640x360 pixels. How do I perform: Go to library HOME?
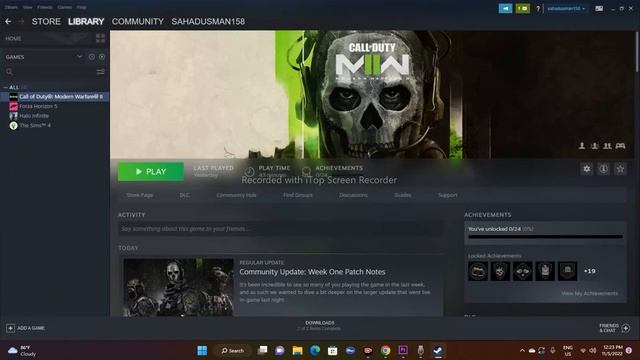[x=13, y=38]
